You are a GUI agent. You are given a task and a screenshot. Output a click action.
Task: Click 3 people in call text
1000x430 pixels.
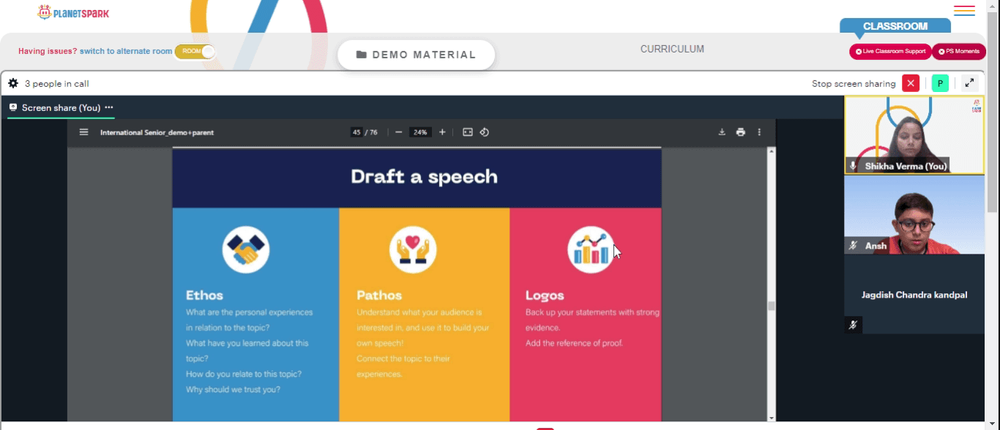click(57, 84)
